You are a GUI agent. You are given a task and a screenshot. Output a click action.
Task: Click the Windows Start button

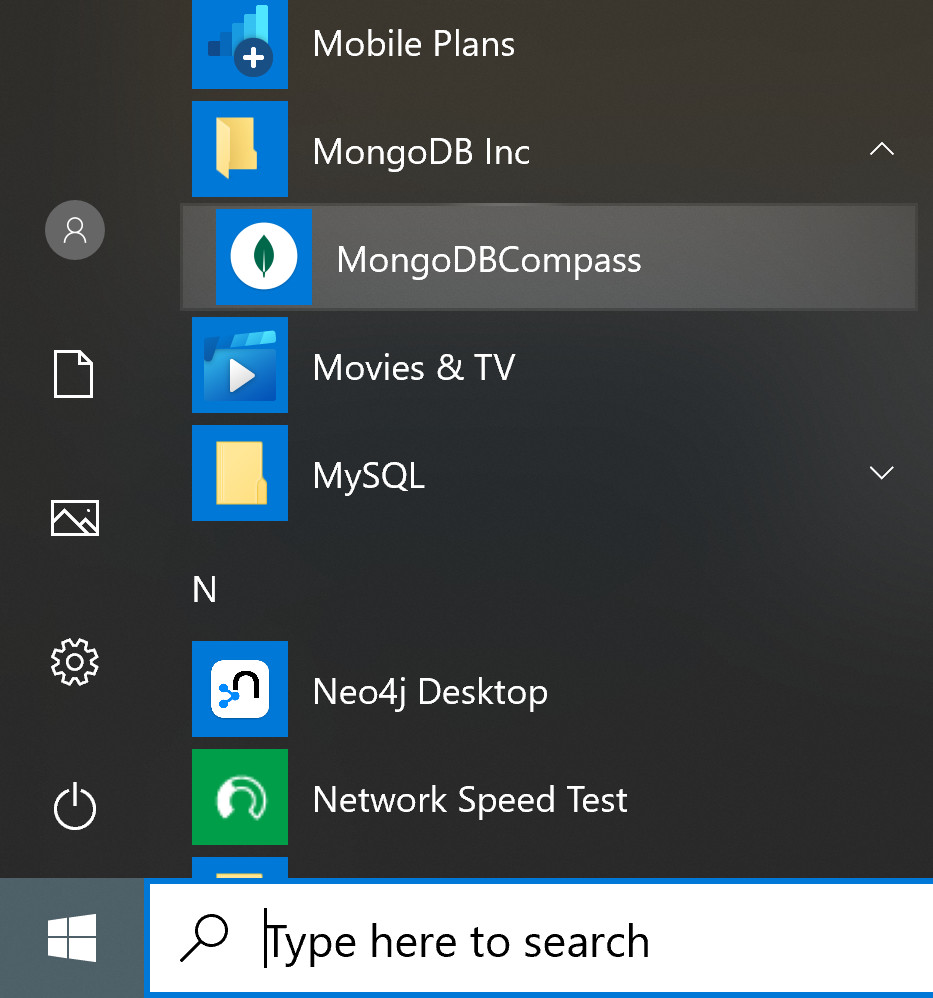72,939
